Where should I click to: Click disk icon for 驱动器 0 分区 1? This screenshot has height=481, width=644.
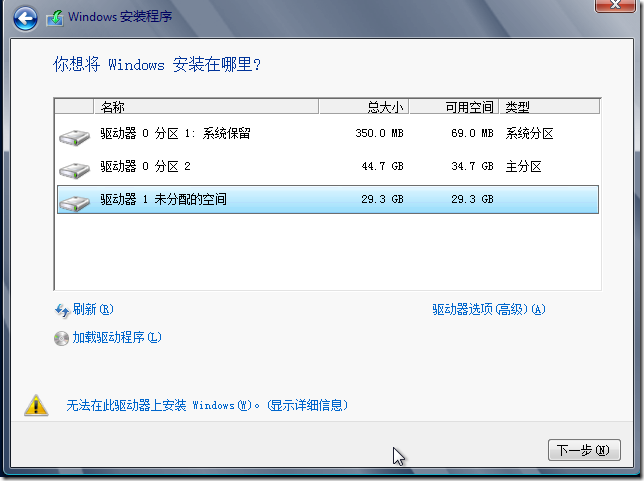coord(74,137)
